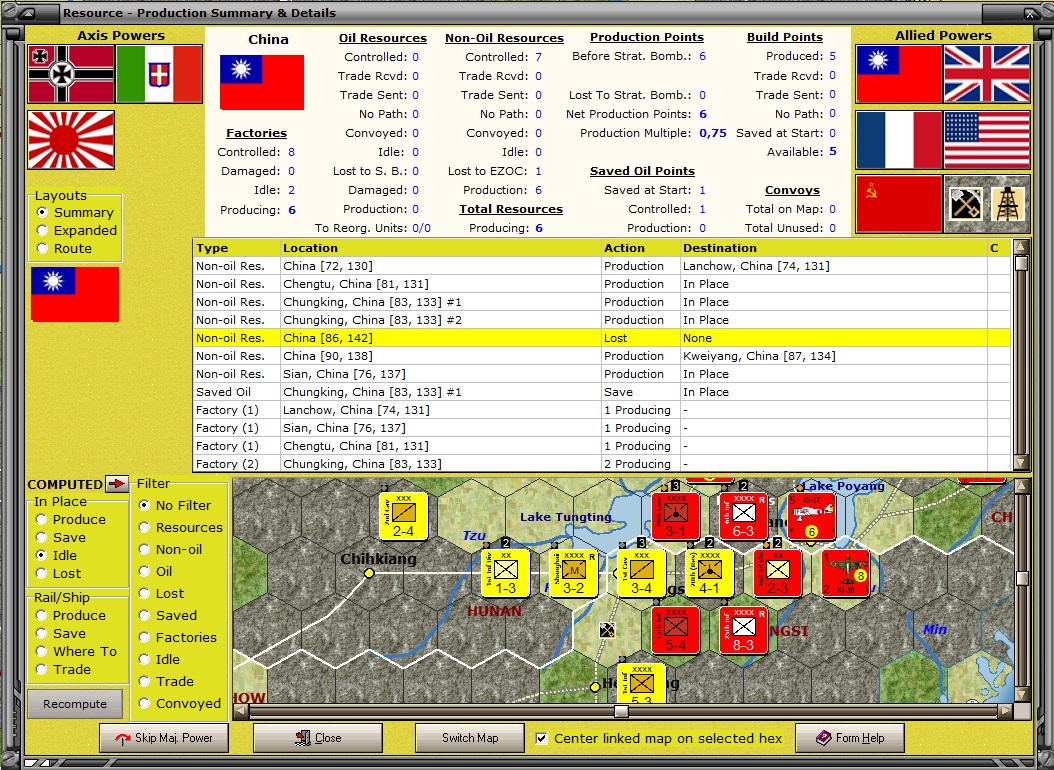
Task: Choose the United States flag
Action: pyautogui.click(x=987, y=140)
